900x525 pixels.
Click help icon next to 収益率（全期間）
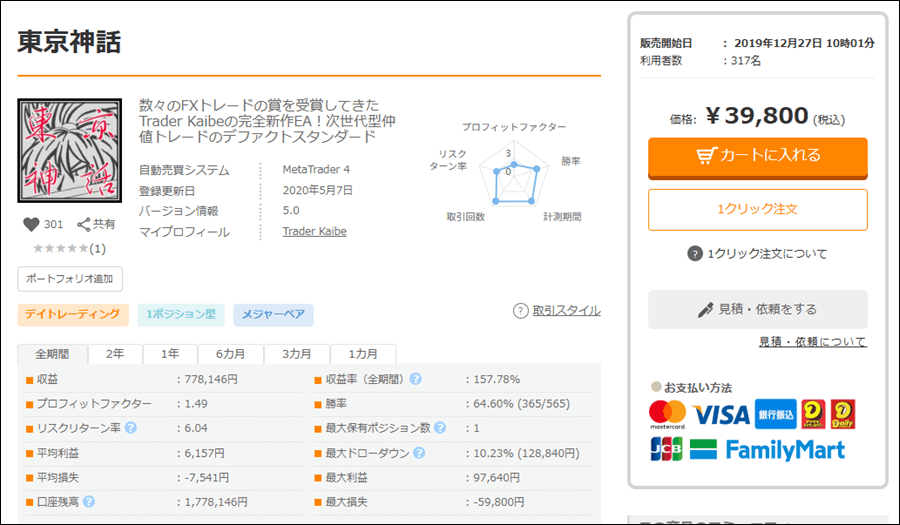(x=415, y=379)
